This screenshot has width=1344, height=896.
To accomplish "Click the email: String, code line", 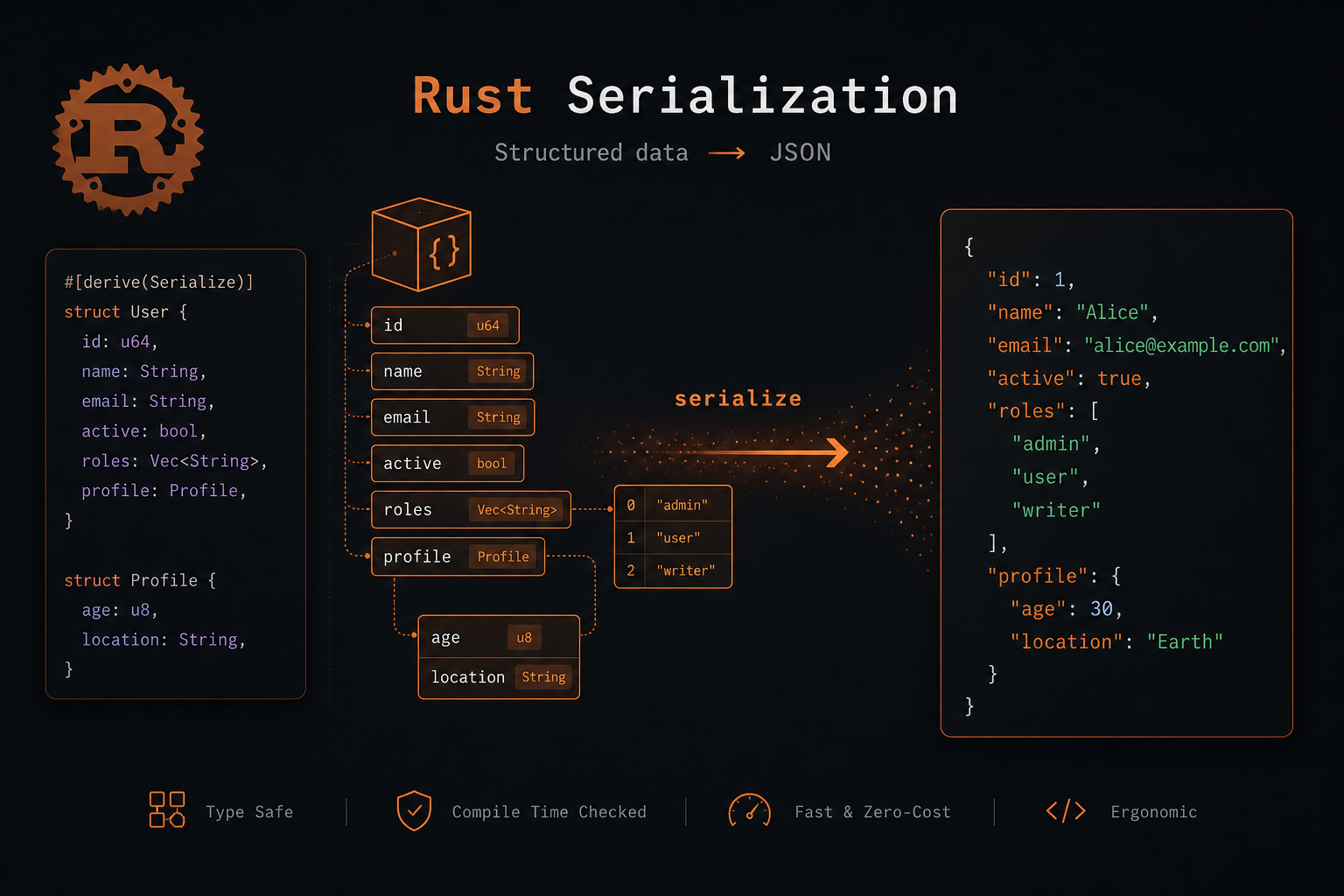I will pos(148,401).
